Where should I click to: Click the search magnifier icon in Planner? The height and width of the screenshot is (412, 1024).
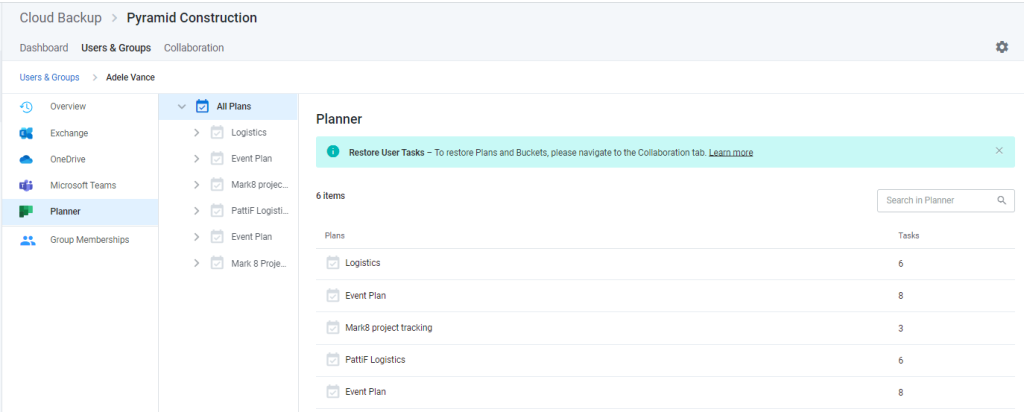pyautogui.click(x=1002, y=200)
